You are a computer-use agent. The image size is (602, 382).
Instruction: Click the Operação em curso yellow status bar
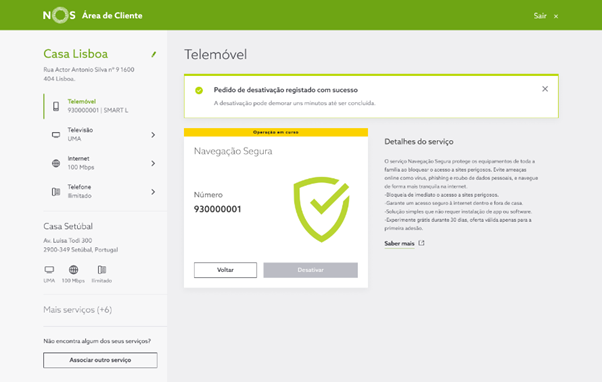tap(276, 132)
